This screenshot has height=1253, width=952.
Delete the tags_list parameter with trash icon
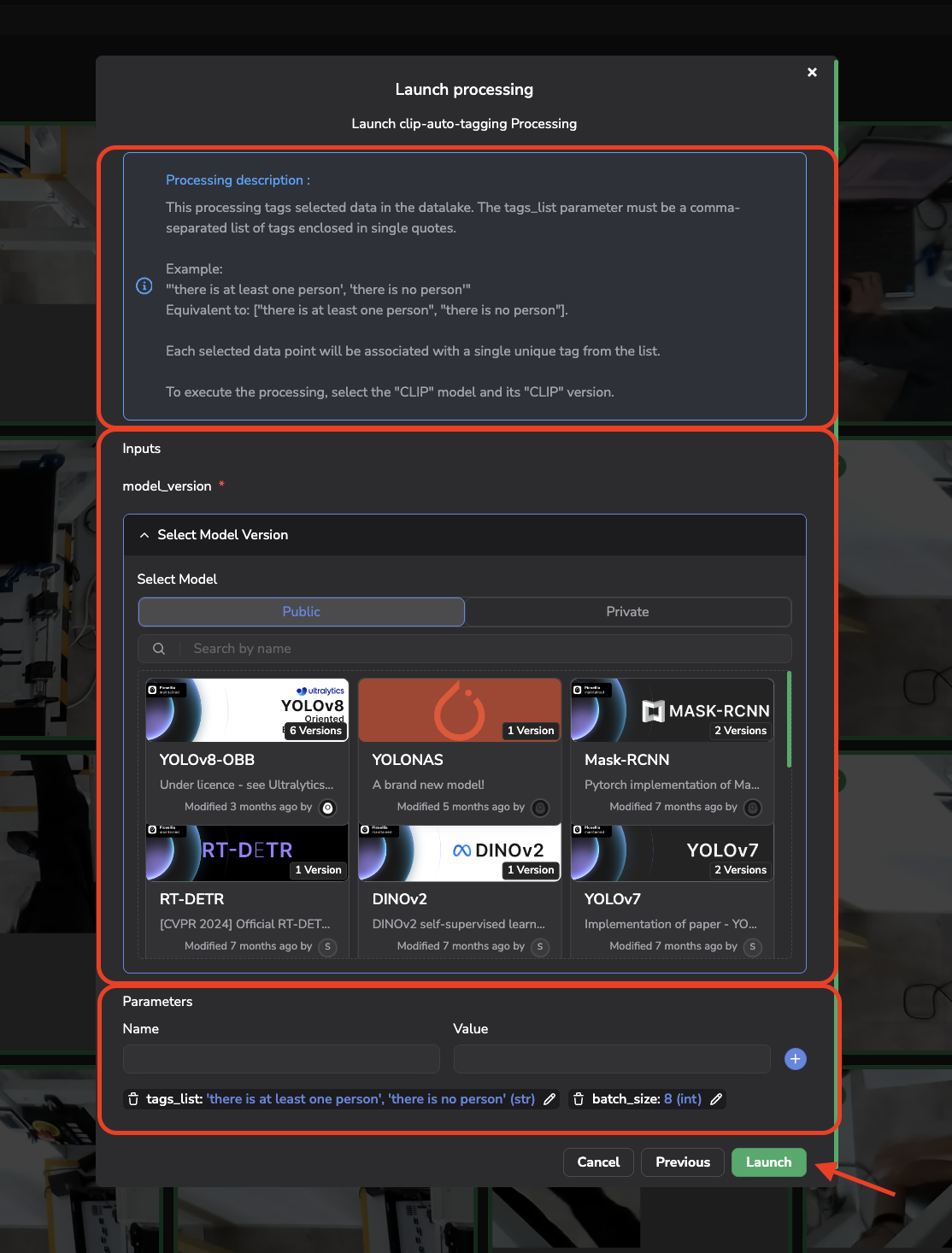click(x=133, y=1099)
